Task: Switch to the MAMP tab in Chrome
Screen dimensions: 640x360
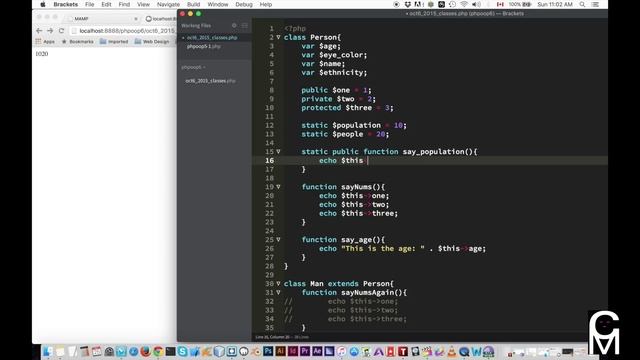Action: pos(102,18)
